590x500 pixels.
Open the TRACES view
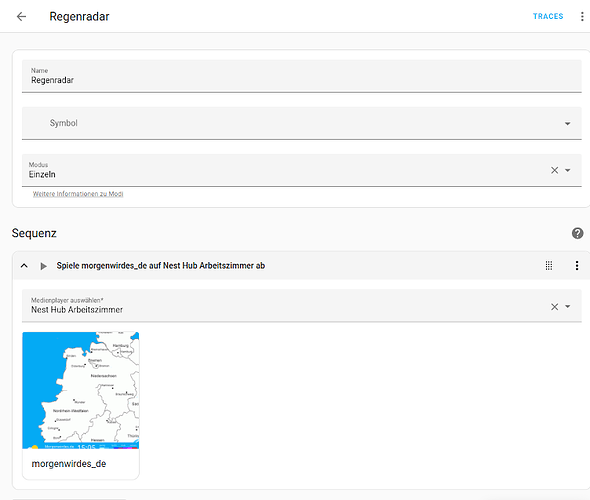click(x=548, y=16)
